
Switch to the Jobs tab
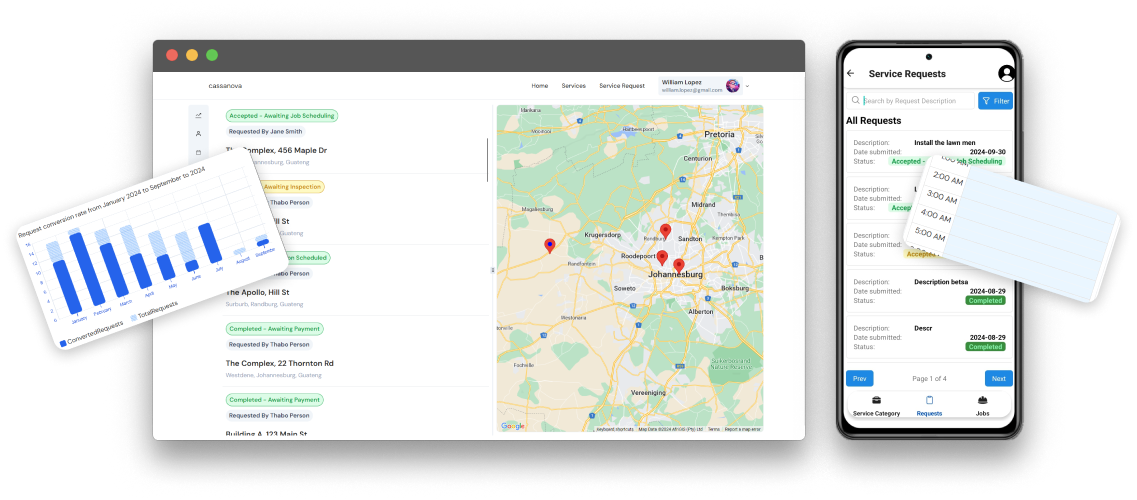pyautogui.click(x=983, y=407)
